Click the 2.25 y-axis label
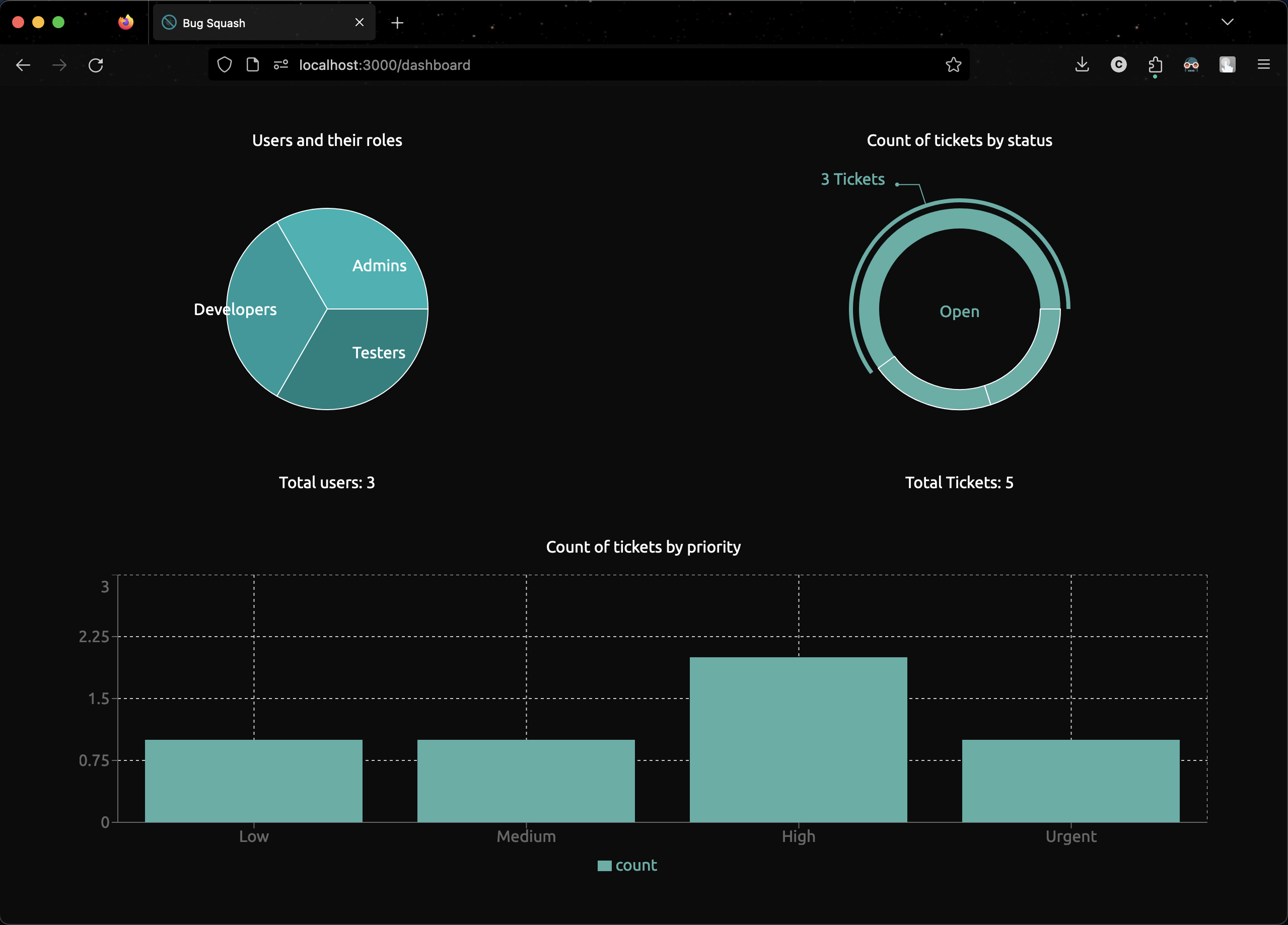Viewport: 1288px width, 925px height. pyautogui.click(x=94, y=637)
